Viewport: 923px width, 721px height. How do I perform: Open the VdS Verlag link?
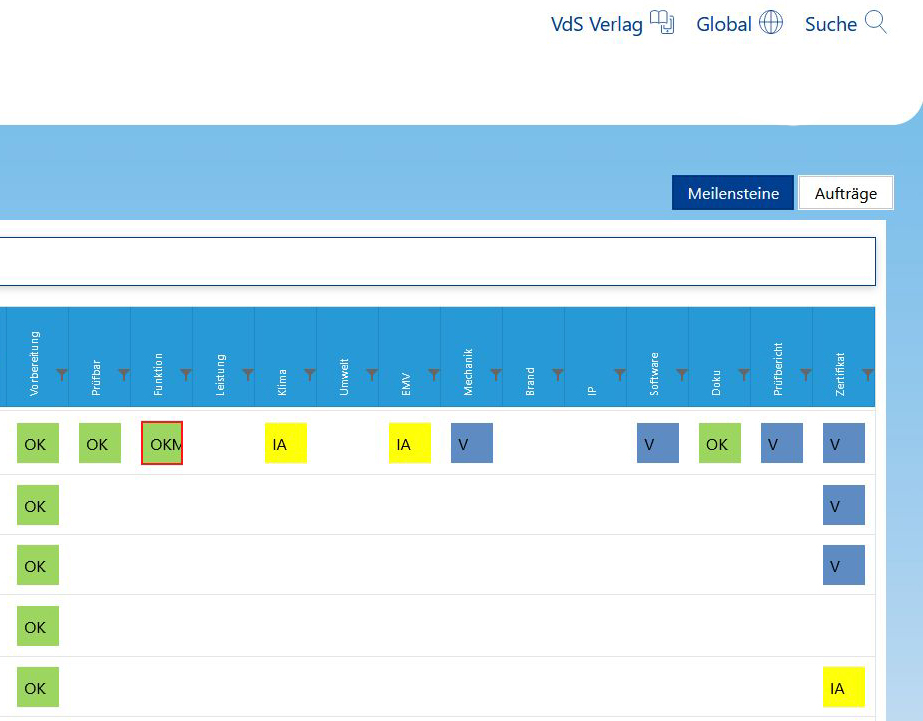(596, 24)
